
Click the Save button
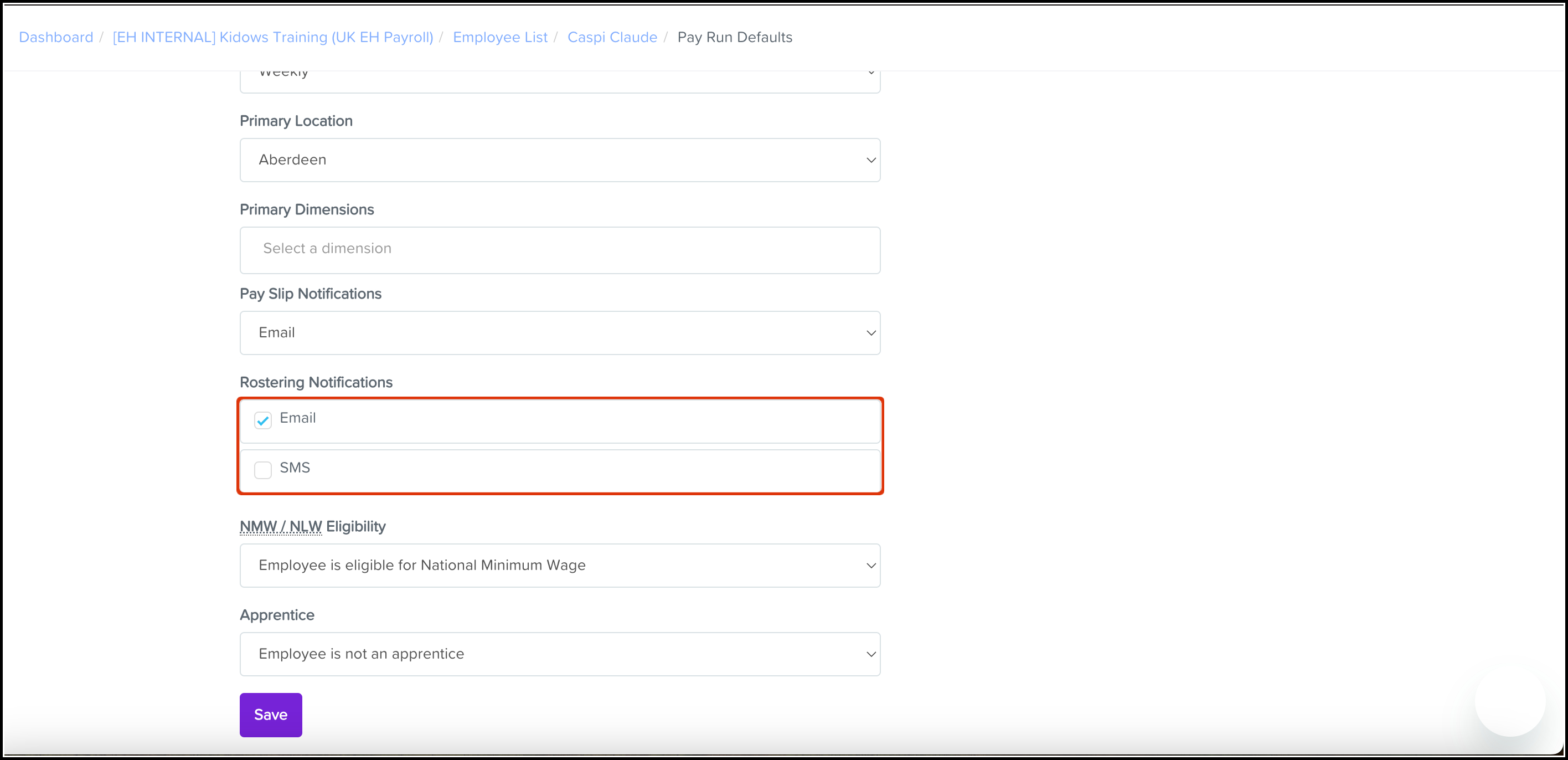[270, 715]
